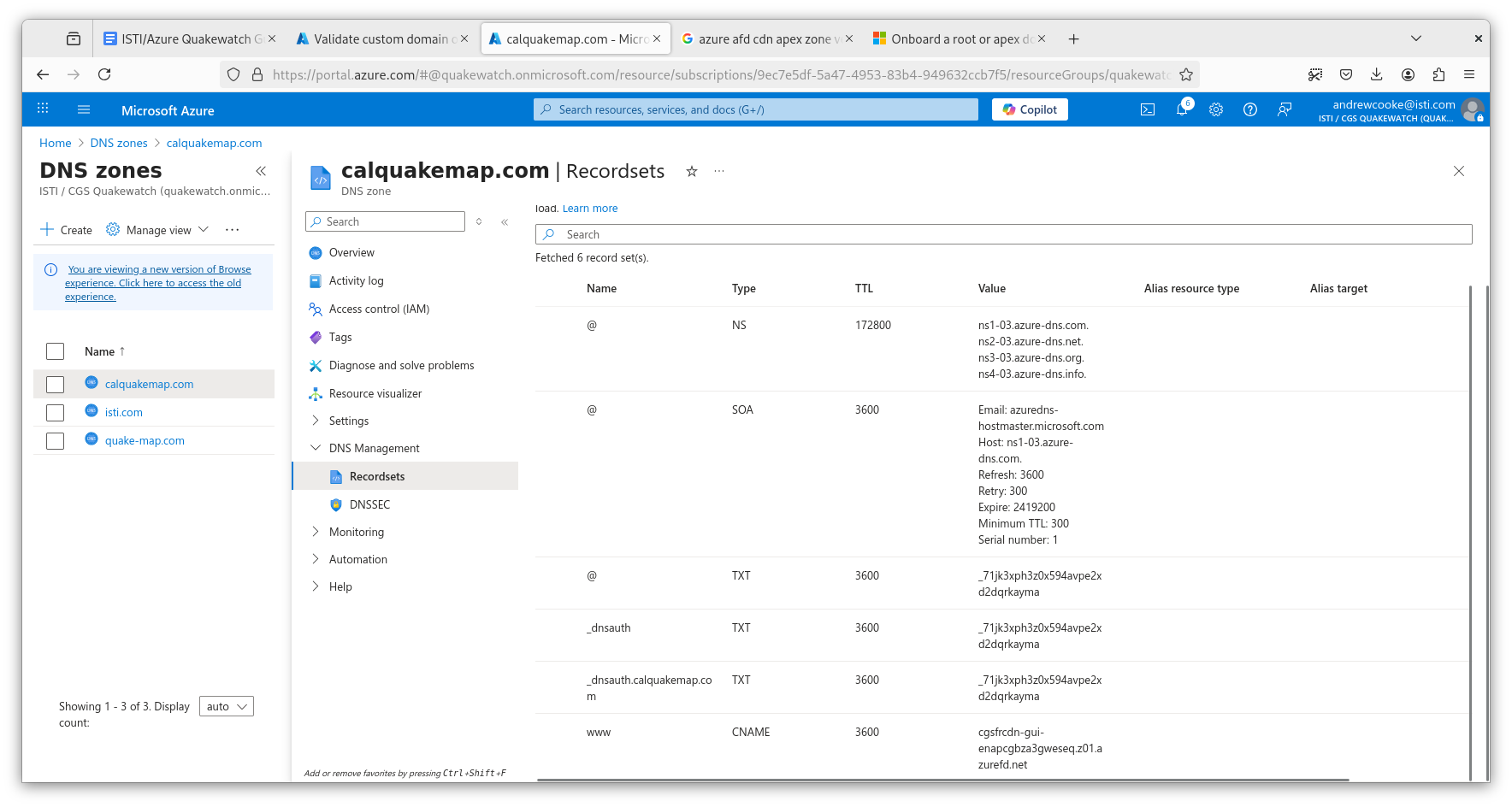Image resolution: width=1512 pixels, height=807 pixels.
Task: Expand the Help section
Action: tap(340, 586)
